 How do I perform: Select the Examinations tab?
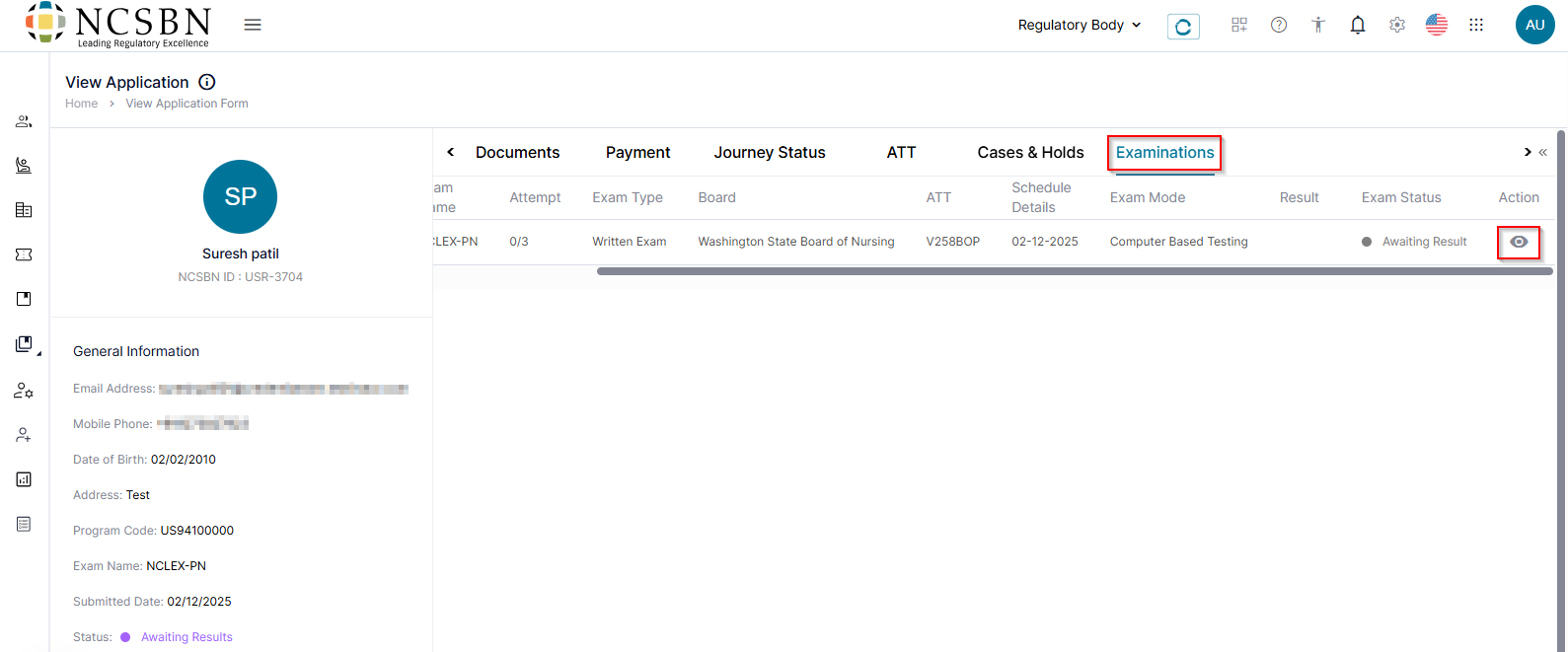coord(1164,152)
